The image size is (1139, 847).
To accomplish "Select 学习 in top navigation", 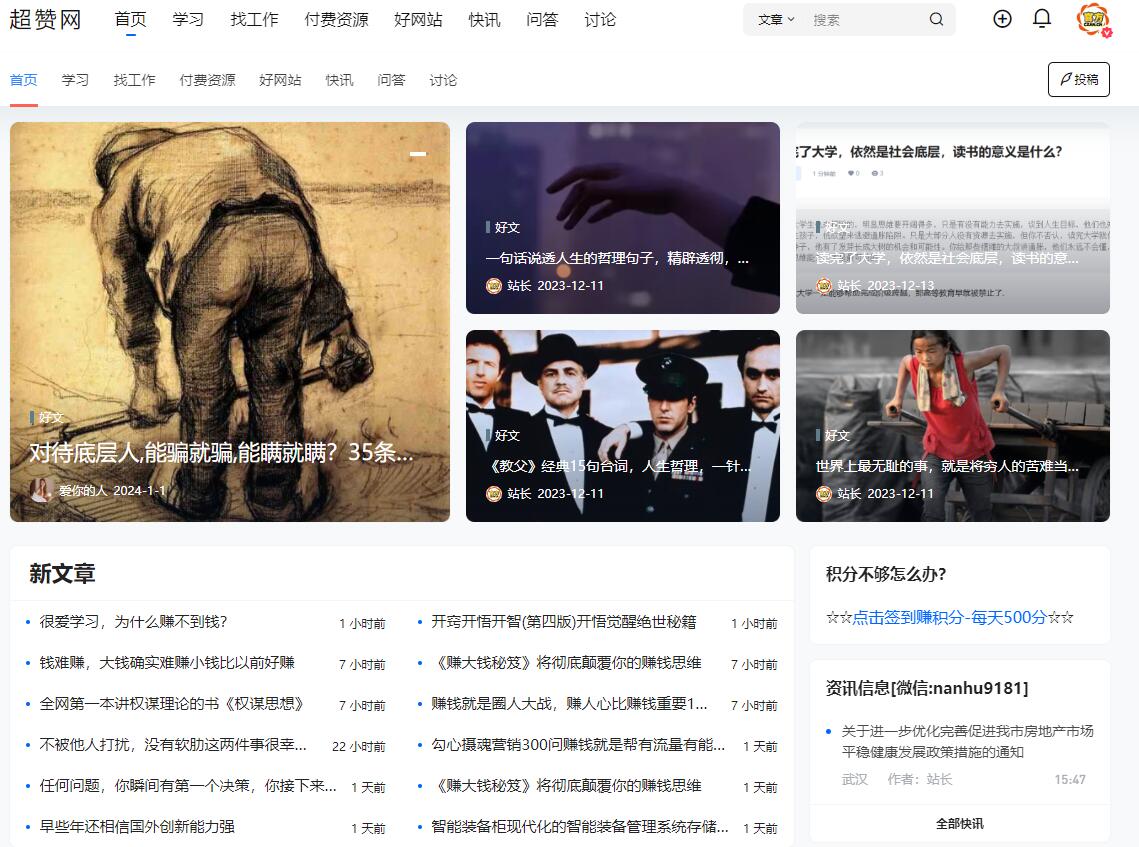I will click(188, 20).
